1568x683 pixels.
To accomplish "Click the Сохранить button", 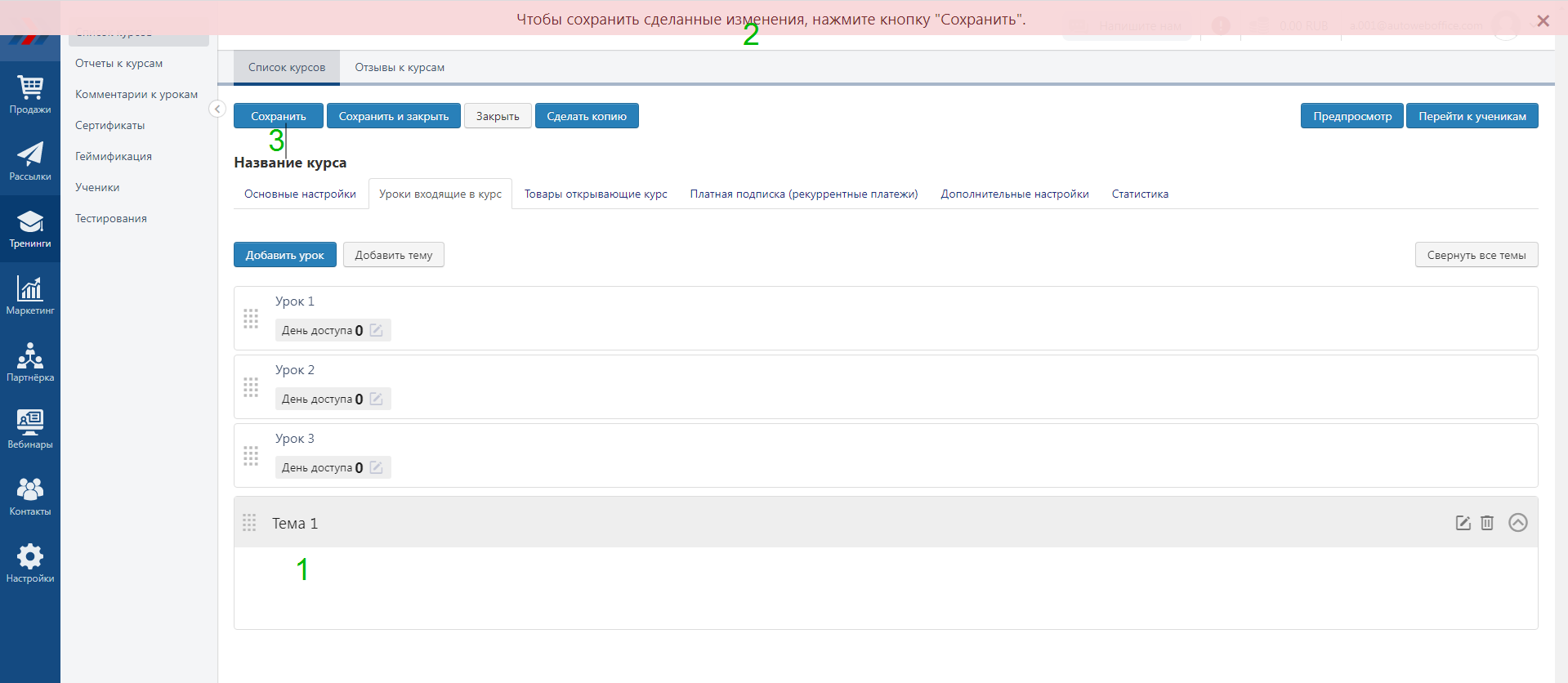I will click(278, 116).
